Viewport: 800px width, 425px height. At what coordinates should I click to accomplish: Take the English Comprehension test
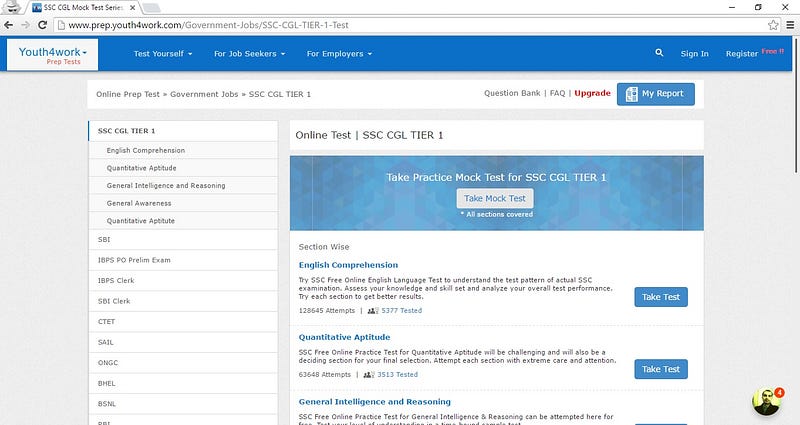point(661,297)
